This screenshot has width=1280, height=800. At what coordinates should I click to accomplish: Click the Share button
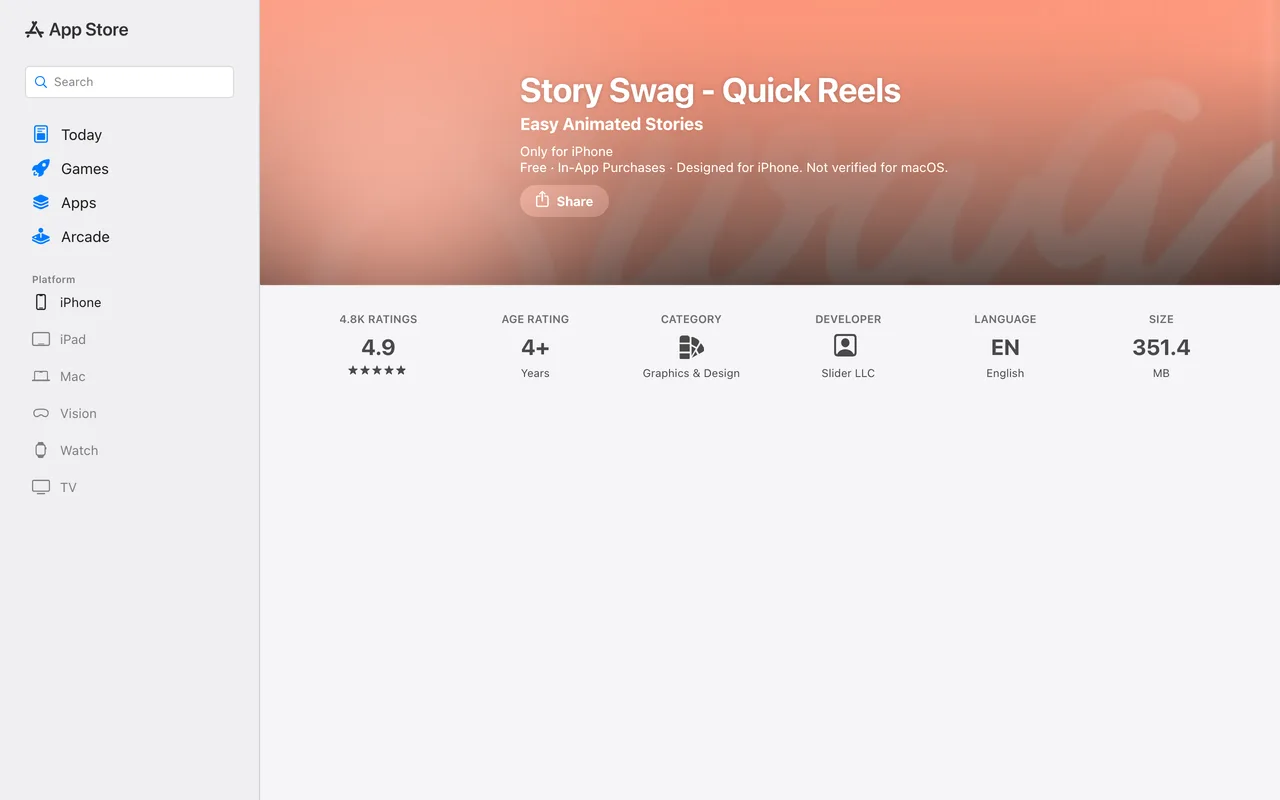(564, 201)
